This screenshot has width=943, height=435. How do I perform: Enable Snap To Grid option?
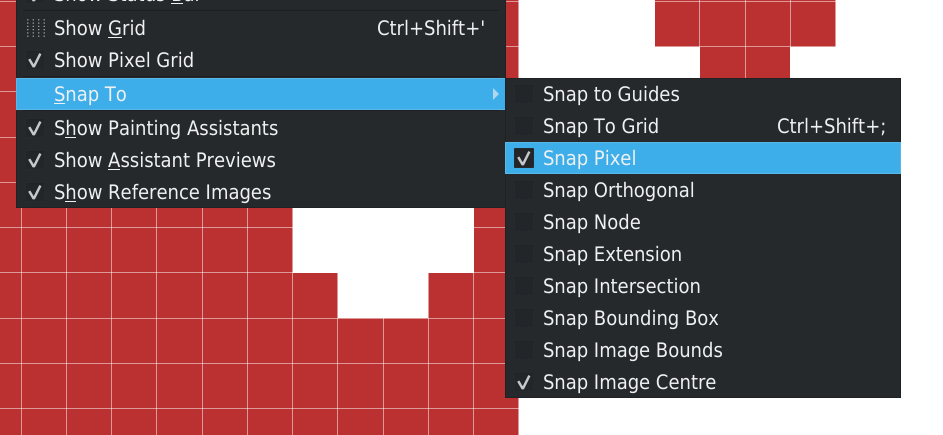coord(523,127)
